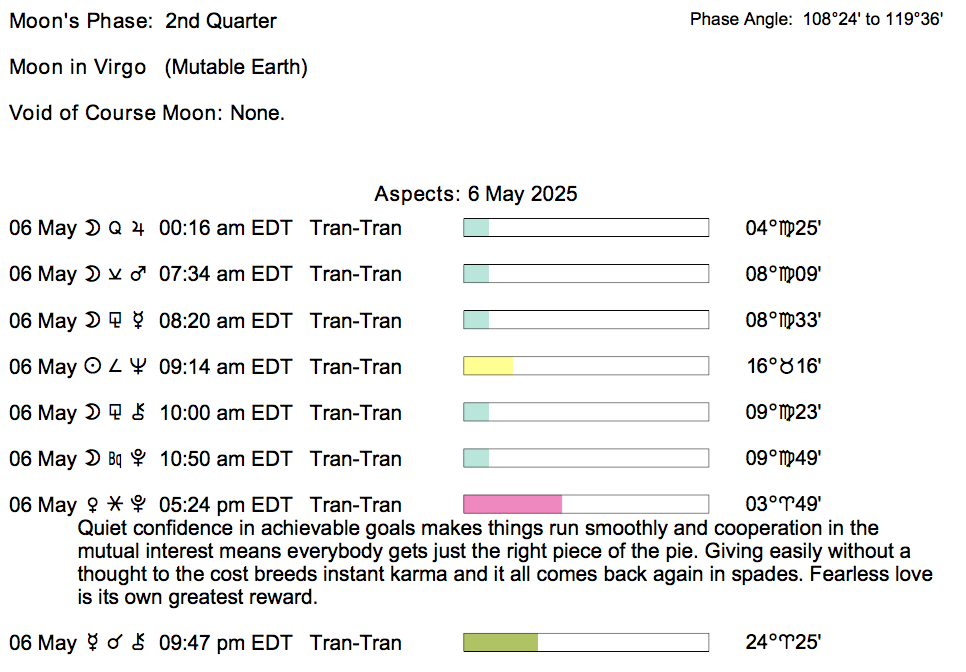Click the pink strength bar at 05:24 pm
Screen dimensions: 966x672
tap(512, 505)
